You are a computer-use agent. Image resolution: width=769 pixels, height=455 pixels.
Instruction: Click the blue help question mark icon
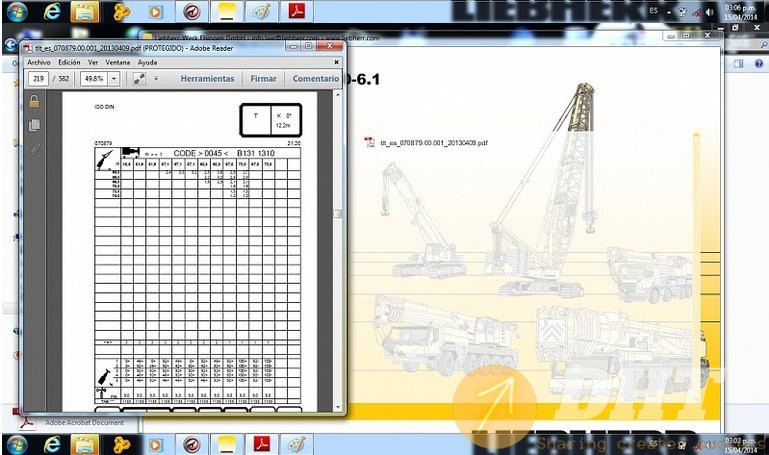[759, 64]
